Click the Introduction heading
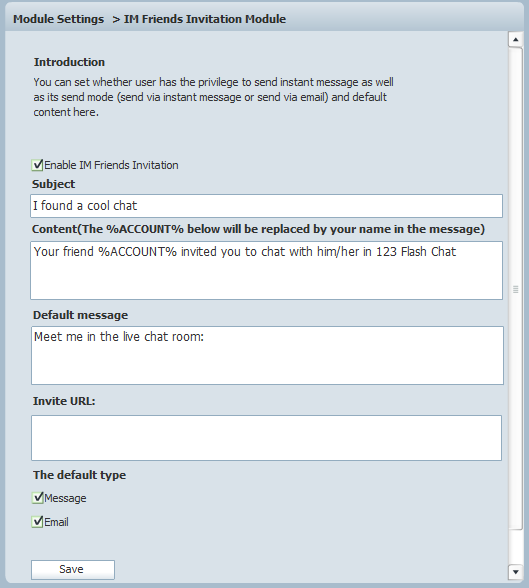The height and width of the screenshot is (588, 529). (69, 62)
